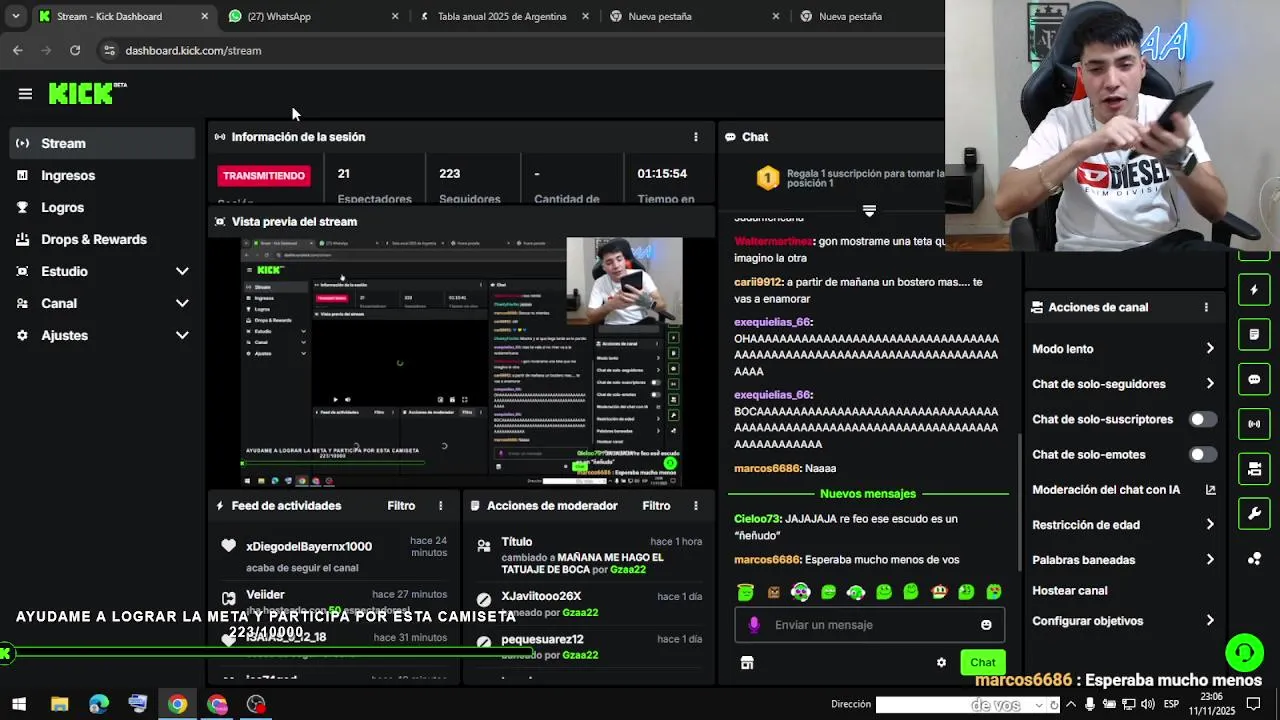Click username xDiegodelBayernx1000 in activity feed
The height and width of the screenshot is (720, 1280).
pos(309,547)
